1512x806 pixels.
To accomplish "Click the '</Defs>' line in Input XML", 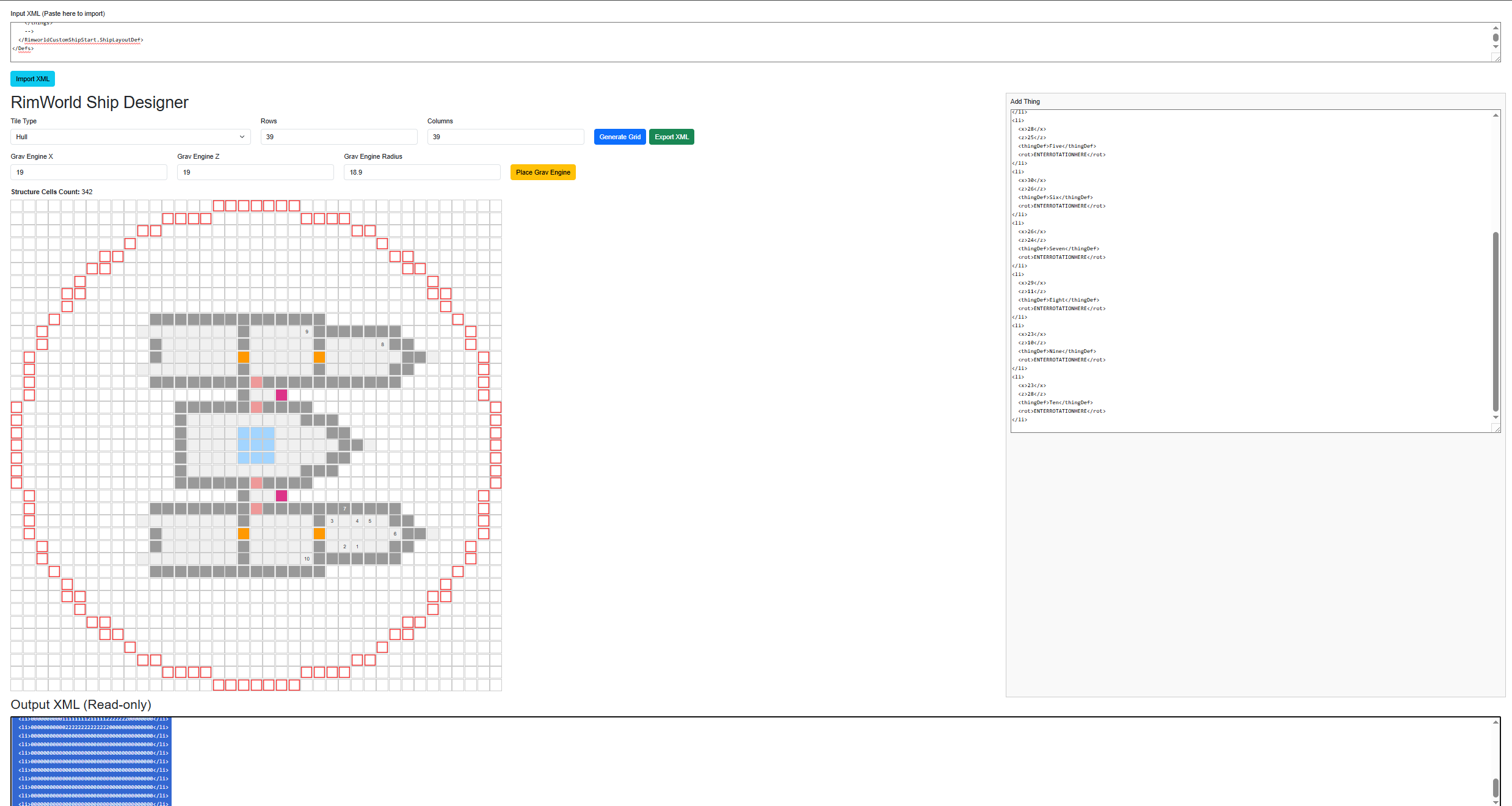I will click(23, 48).
